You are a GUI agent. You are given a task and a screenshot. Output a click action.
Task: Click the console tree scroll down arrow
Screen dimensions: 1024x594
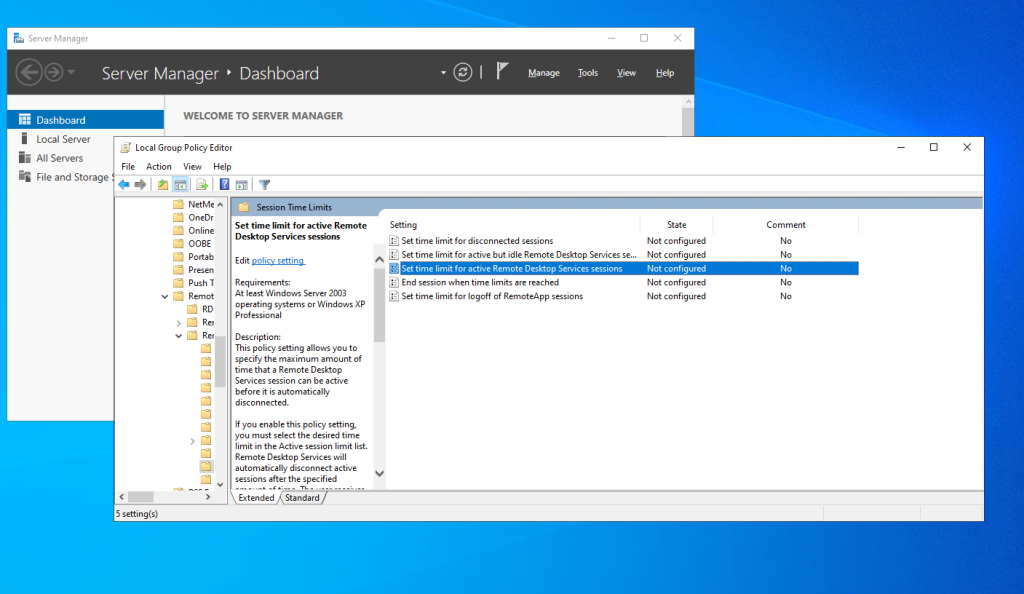point(220,484)
